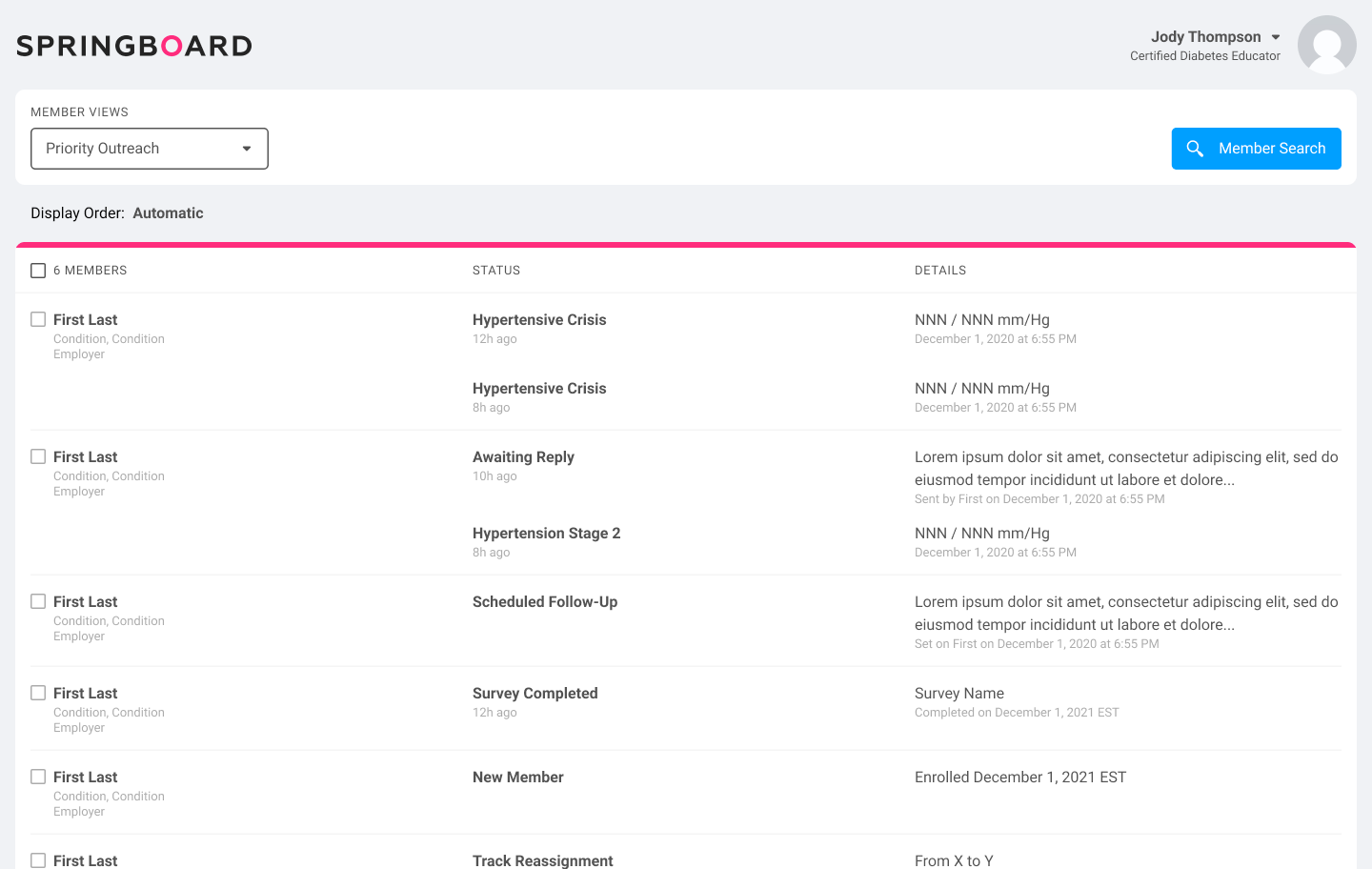
Task: Open First Last in Hypertensive Crisis row
Action: click(86, 320)
